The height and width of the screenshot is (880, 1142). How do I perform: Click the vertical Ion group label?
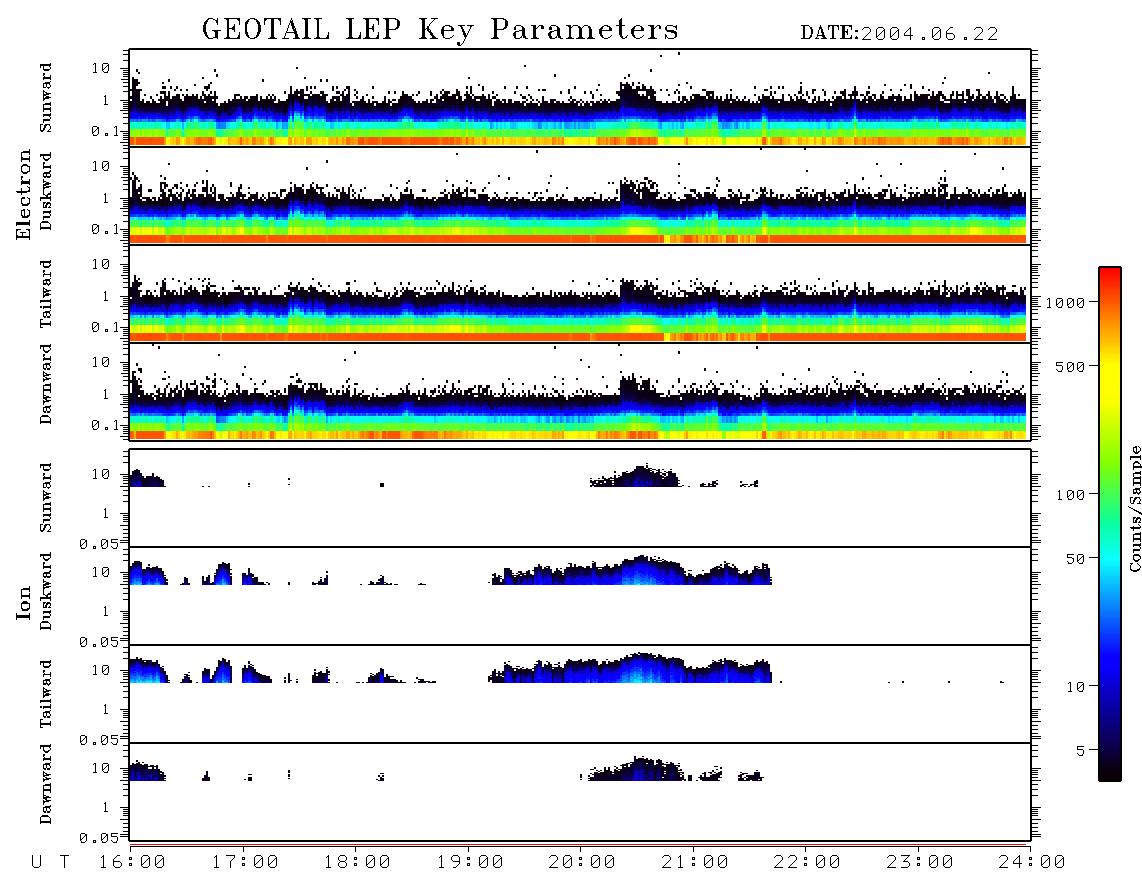tap(24, 602)
